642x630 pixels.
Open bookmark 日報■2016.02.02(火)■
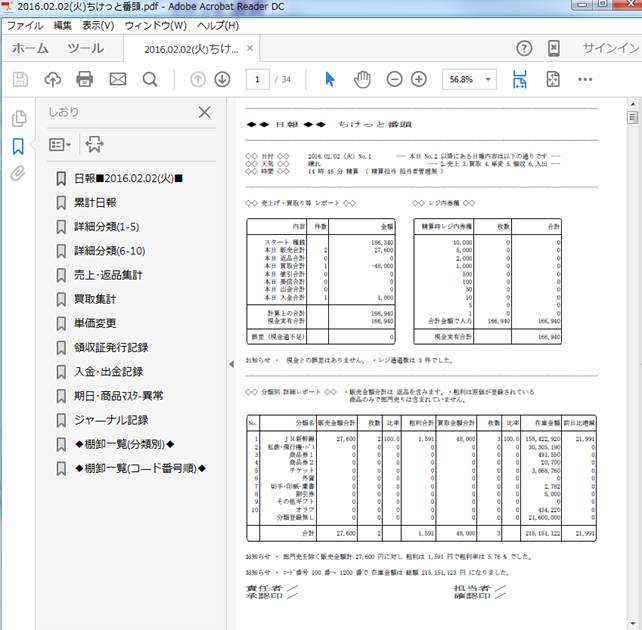[129, 178]
